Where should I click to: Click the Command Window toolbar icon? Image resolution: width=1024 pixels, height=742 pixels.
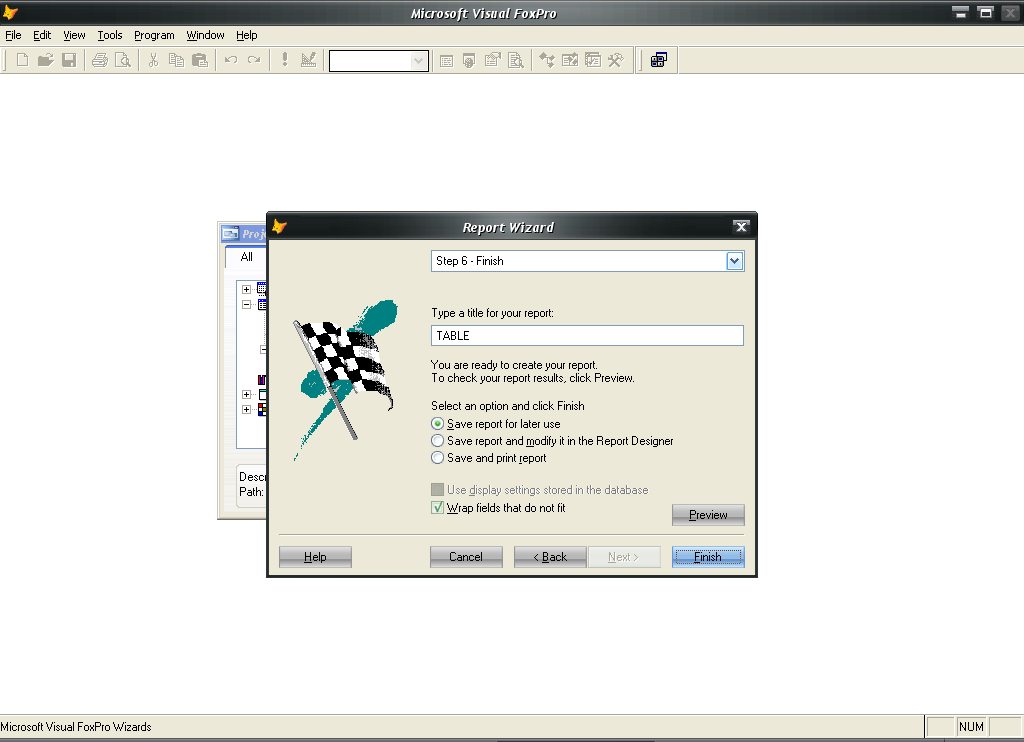pyautogui.click(x=447, y=61)
